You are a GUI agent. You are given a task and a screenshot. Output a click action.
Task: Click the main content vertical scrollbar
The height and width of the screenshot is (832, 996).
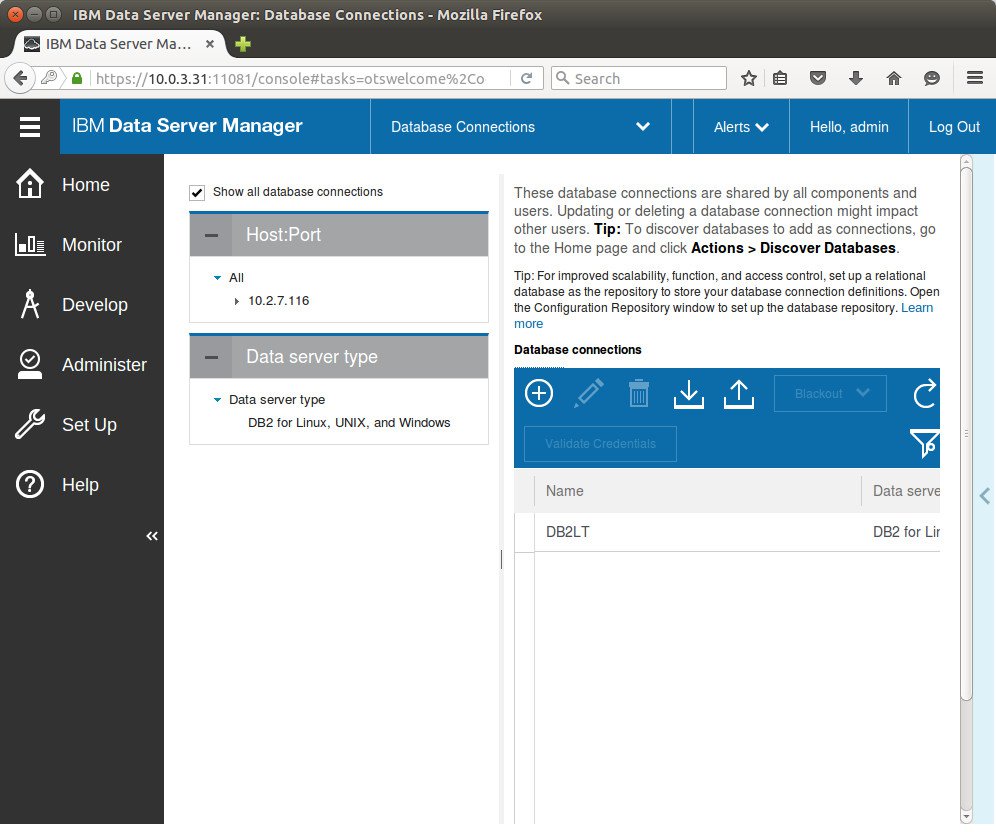[x=966, y=434]
